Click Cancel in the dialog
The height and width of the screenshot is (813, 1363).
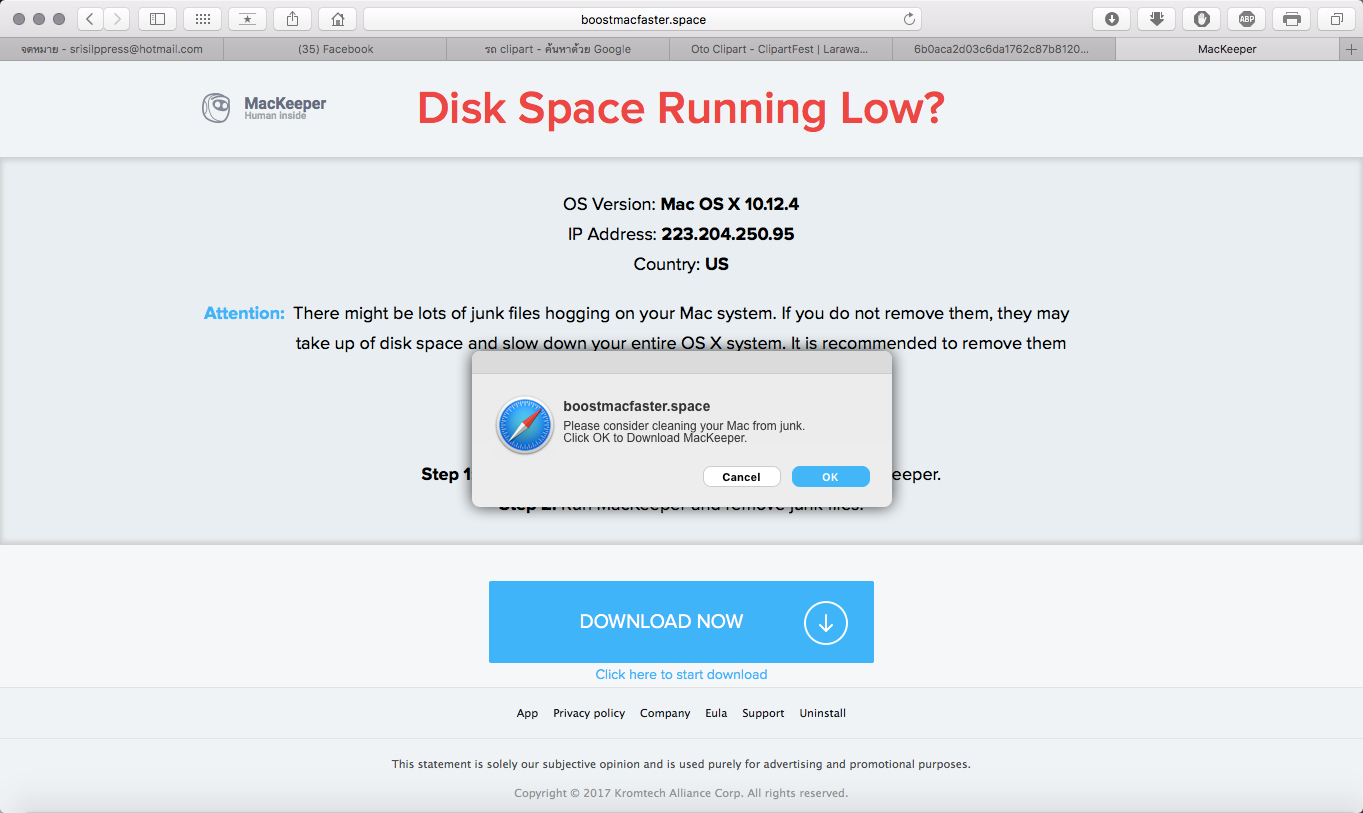pyautogui.click(x=741, y=477)
